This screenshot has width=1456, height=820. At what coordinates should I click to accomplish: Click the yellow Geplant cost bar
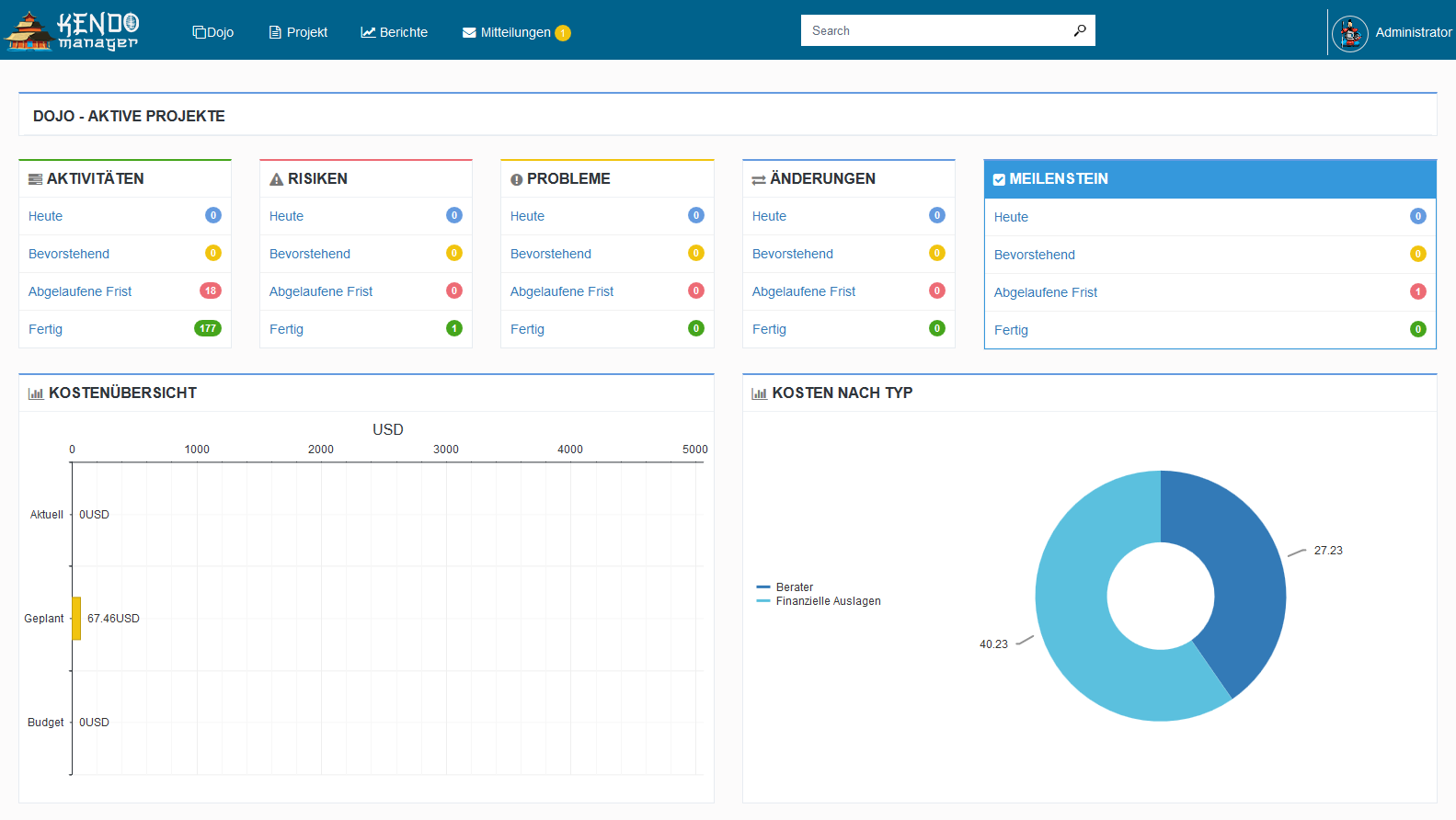pos(76,619)
